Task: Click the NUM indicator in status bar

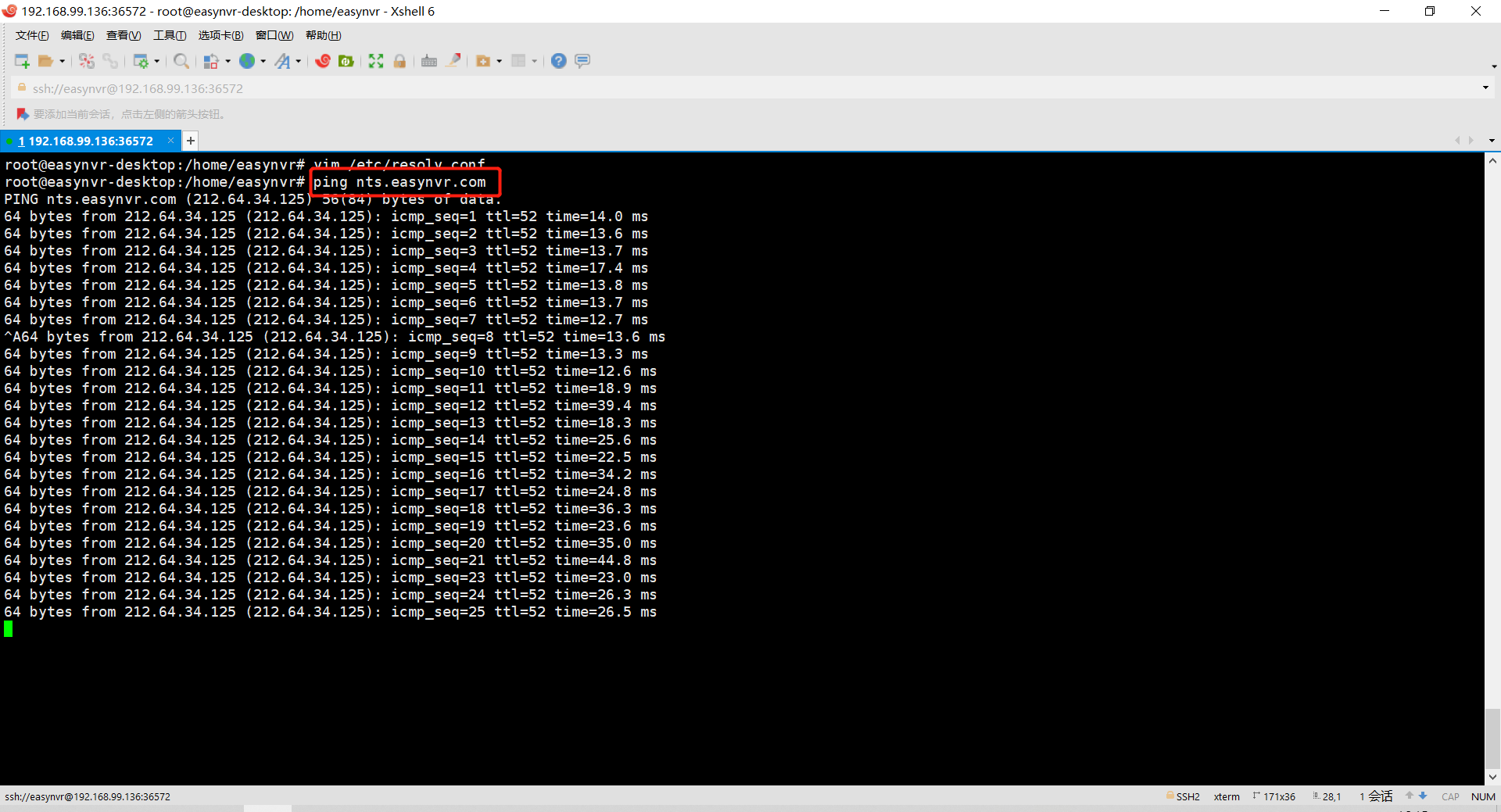Action: [x=1483, y=796]
